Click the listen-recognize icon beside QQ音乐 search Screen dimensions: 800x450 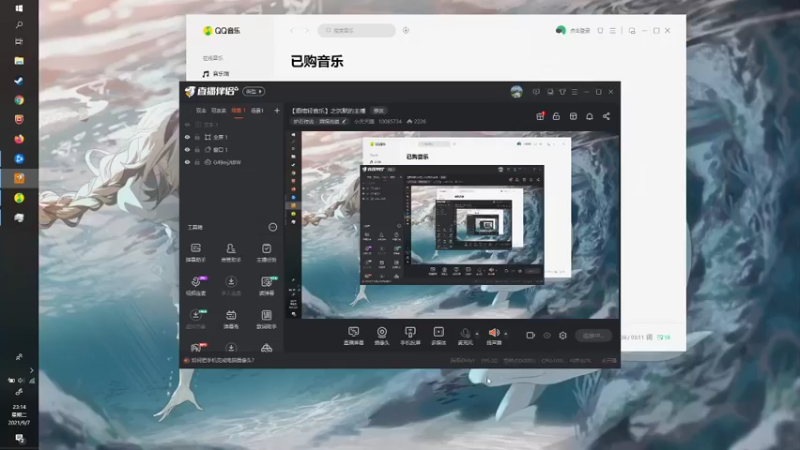coord(406,31)
